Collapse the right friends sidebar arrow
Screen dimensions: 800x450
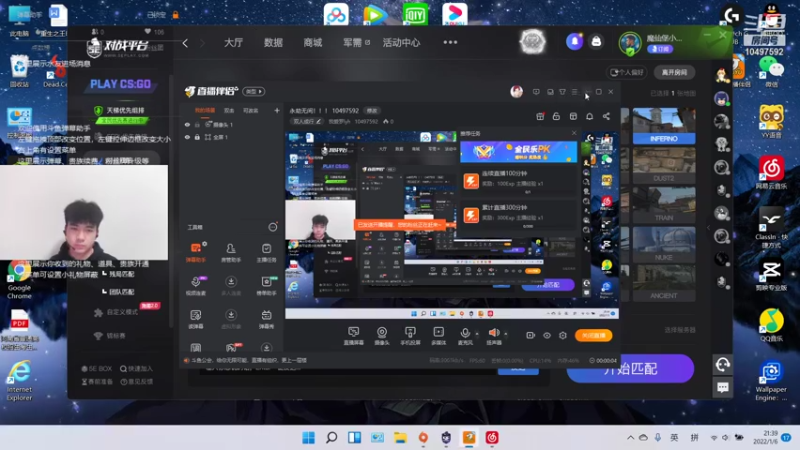(x=708, y=228)
